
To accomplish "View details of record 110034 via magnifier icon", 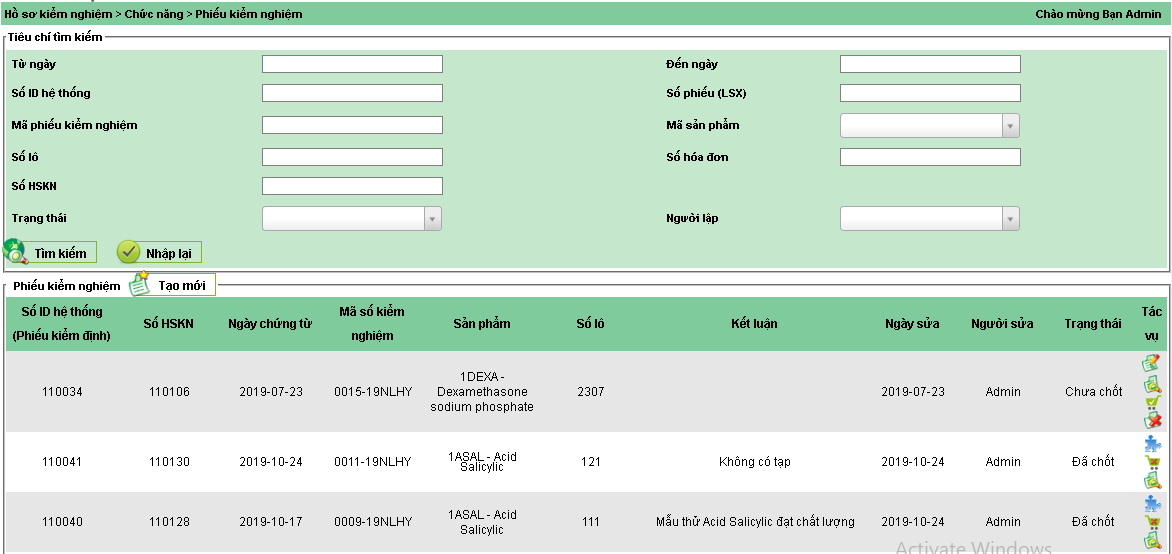I will [x=1152, y=384].
